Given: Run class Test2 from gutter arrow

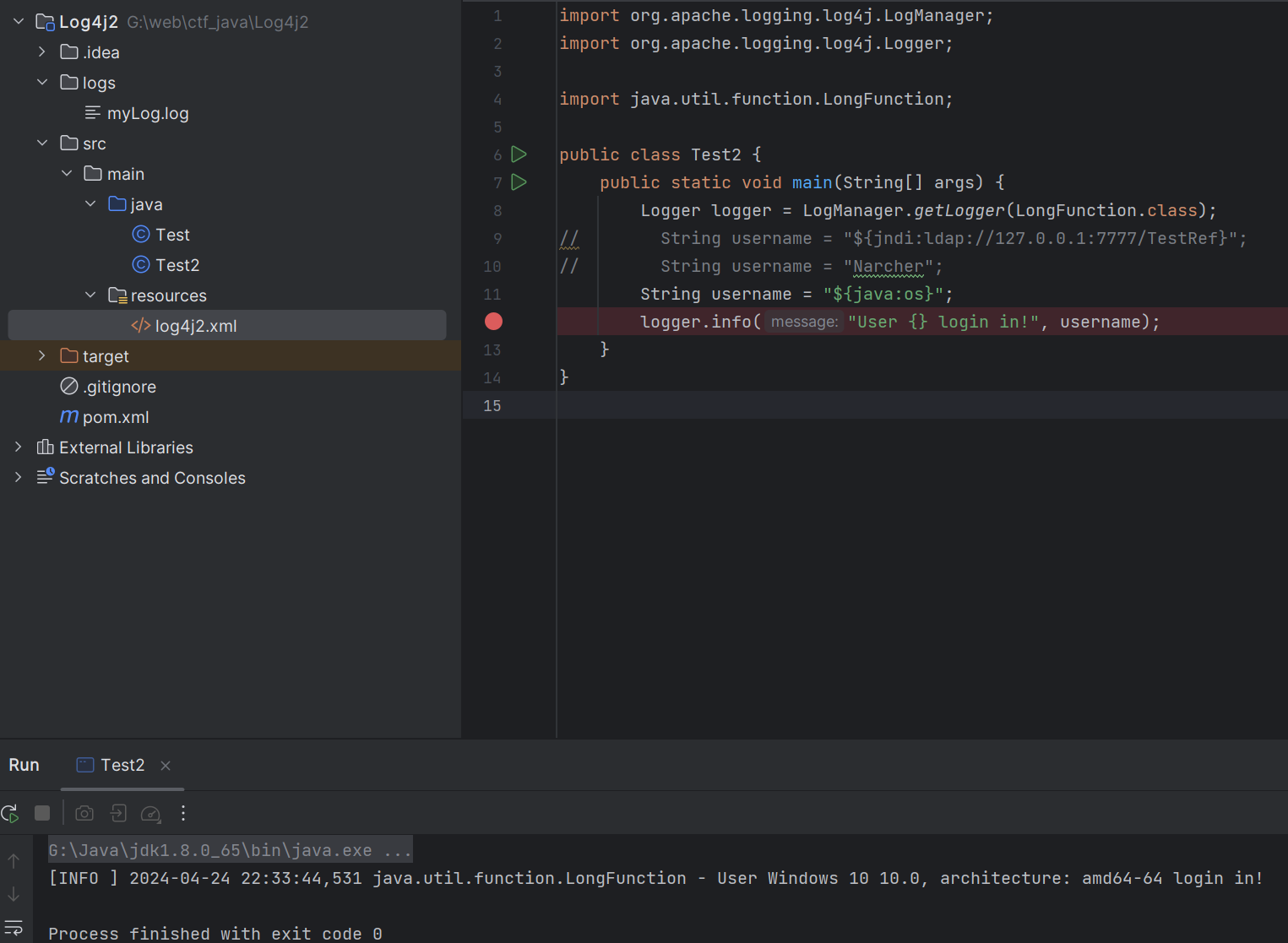Looking at the screenshot, I should (x=519, y=154).
